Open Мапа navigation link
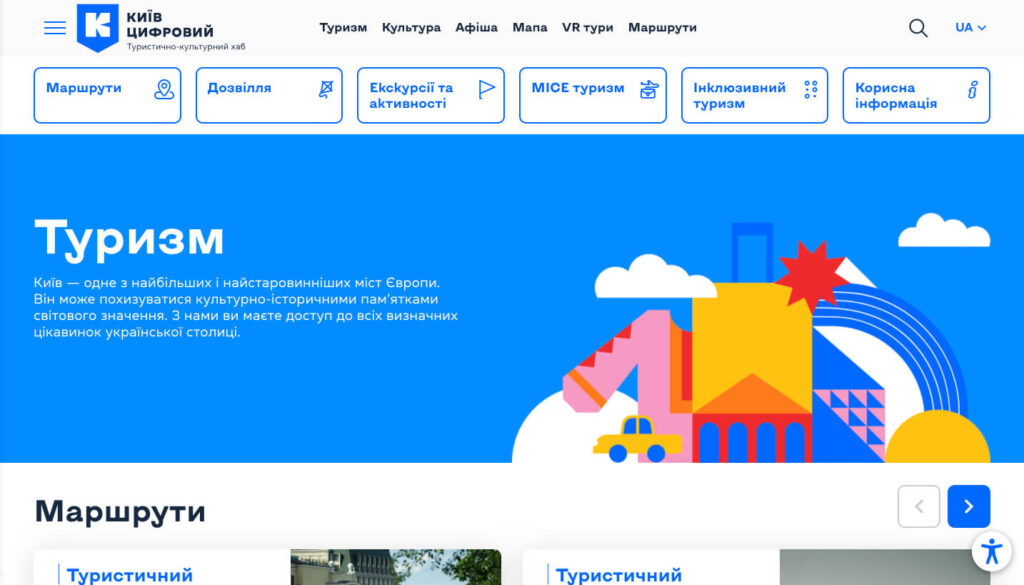Screen dimensions: 1024x585 pos(530,28)
